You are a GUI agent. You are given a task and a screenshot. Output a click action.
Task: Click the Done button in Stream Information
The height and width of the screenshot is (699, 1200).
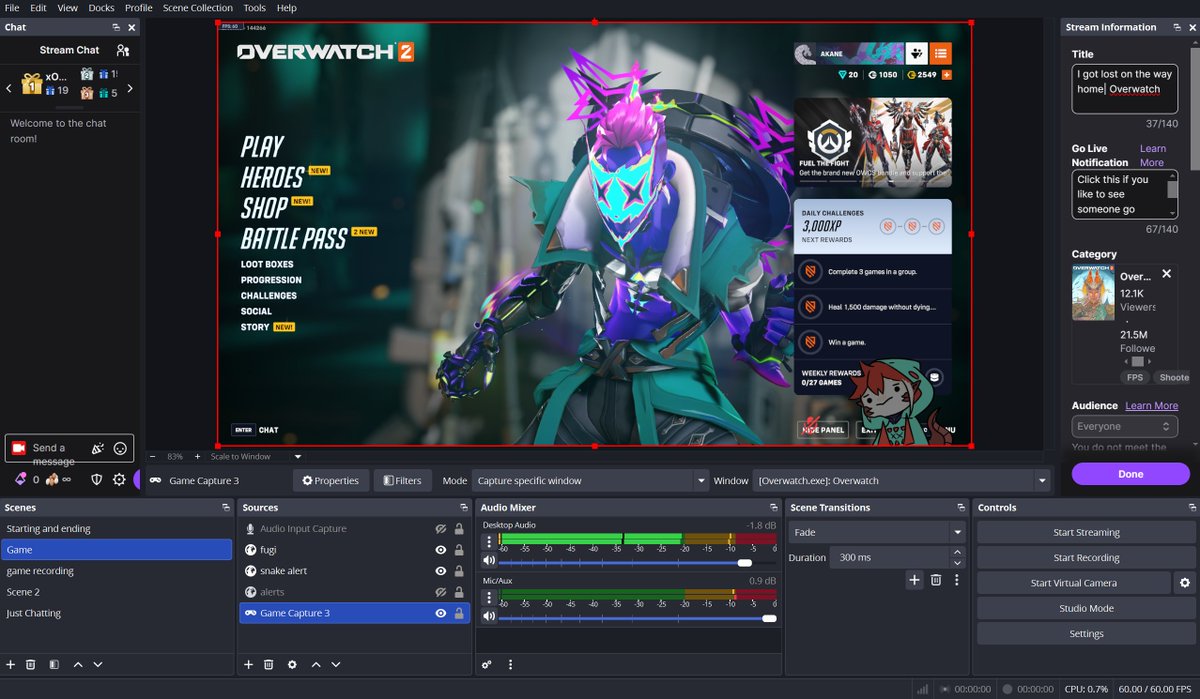1131,474
